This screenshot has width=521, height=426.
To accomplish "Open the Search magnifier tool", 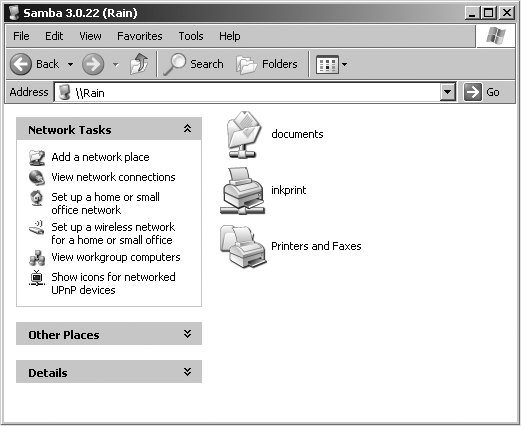I will pos(174,64).
